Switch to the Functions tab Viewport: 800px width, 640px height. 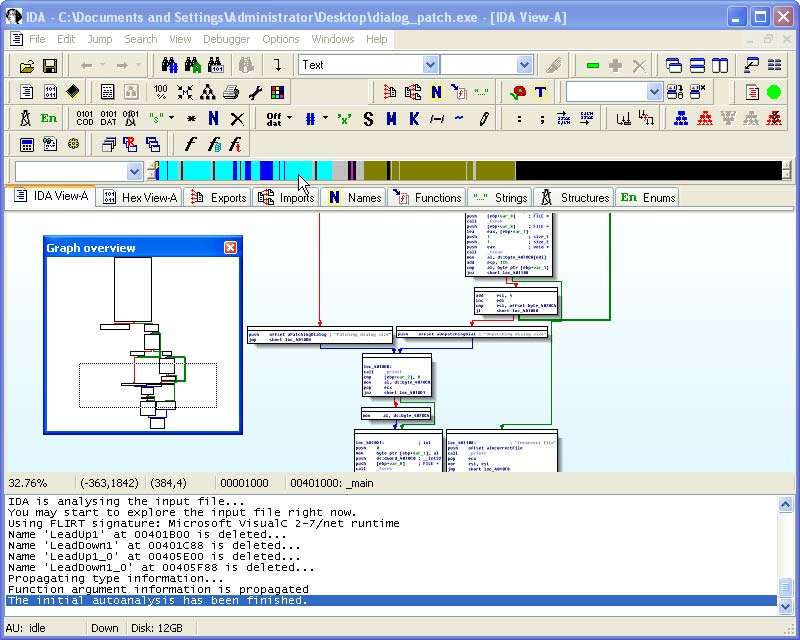(428, 198)
